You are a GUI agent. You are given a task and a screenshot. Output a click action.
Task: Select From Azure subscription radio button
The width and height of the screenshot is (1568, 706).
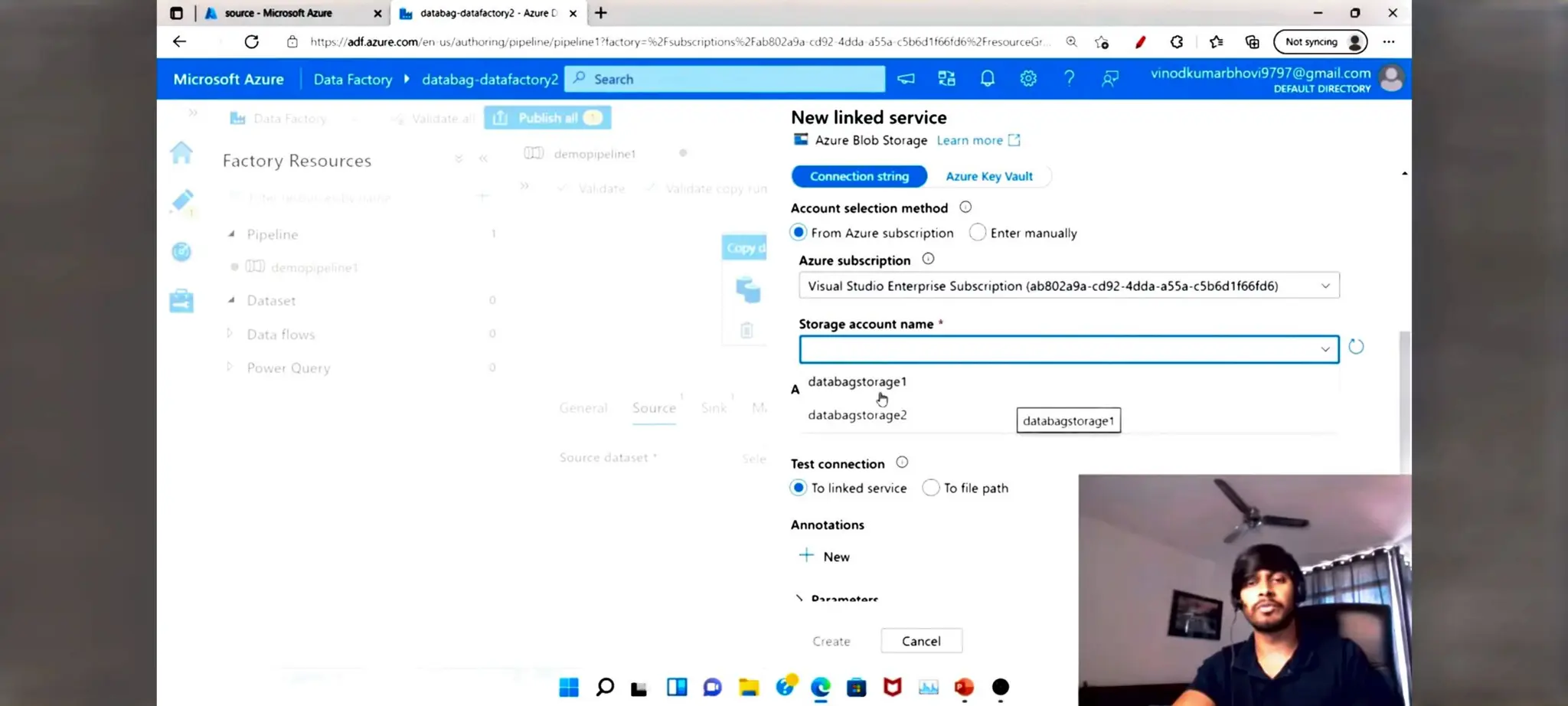799,232
